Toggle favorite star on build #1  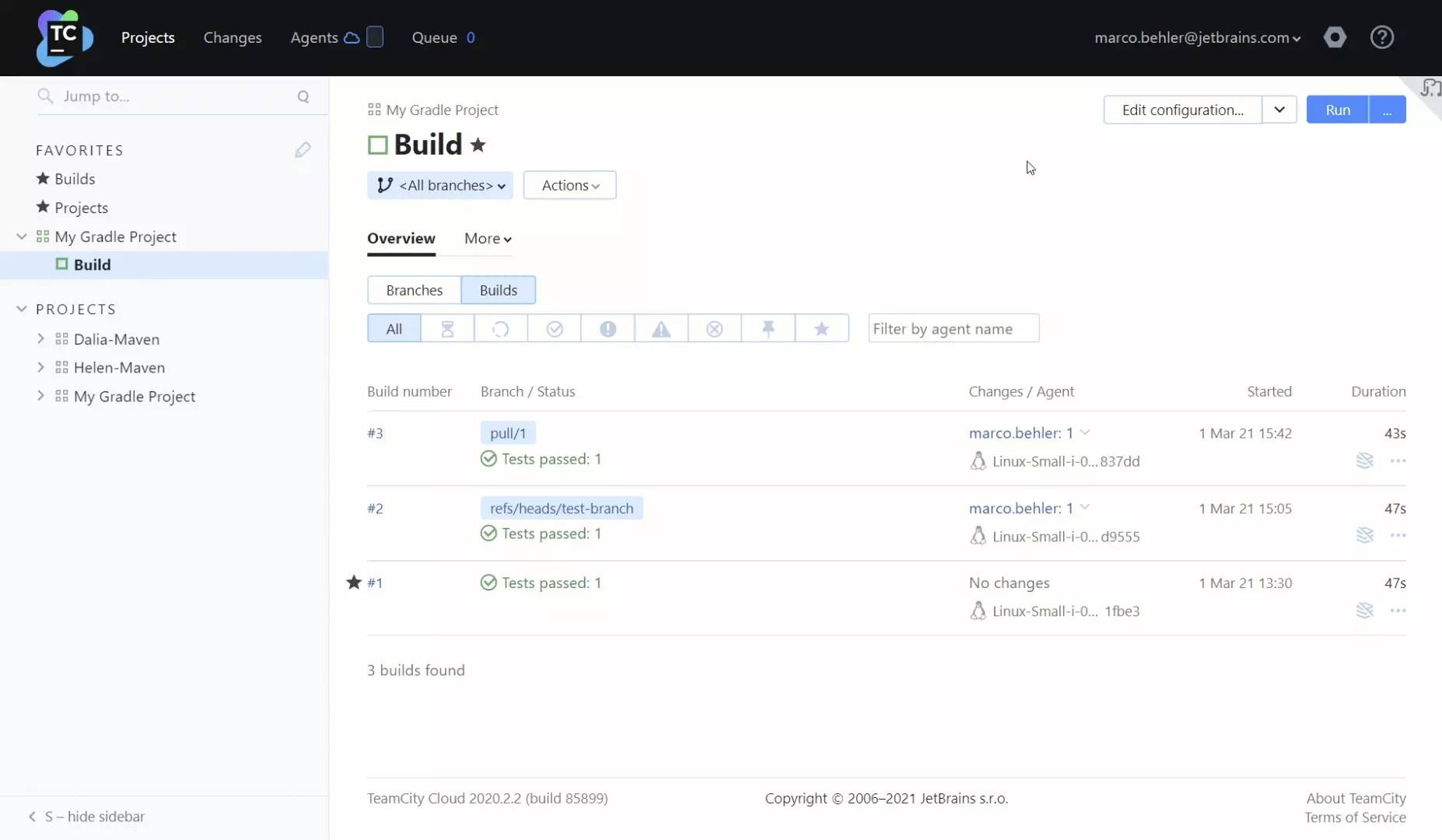point(354,583)
